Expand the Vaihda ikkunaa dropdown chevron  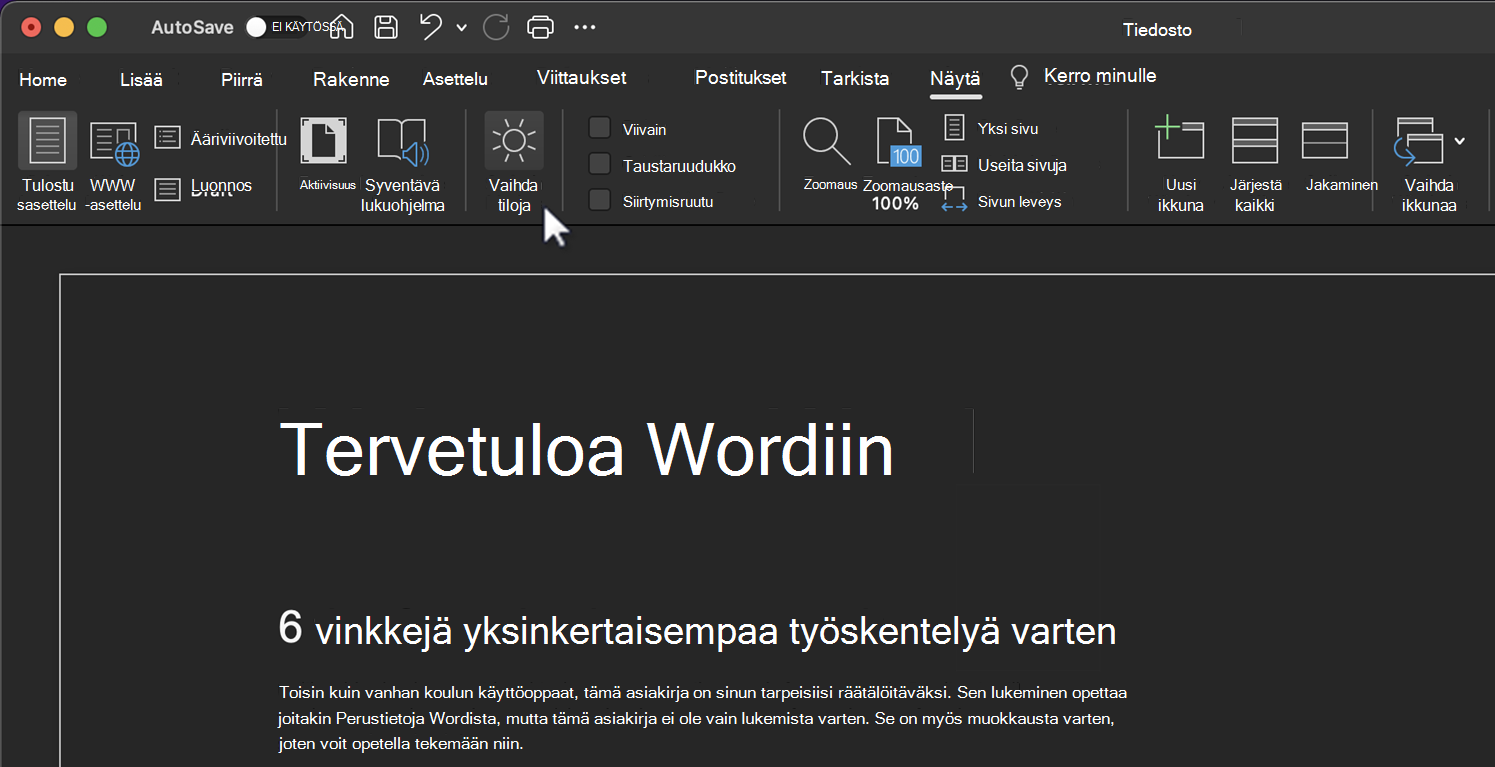(1460, 141)
